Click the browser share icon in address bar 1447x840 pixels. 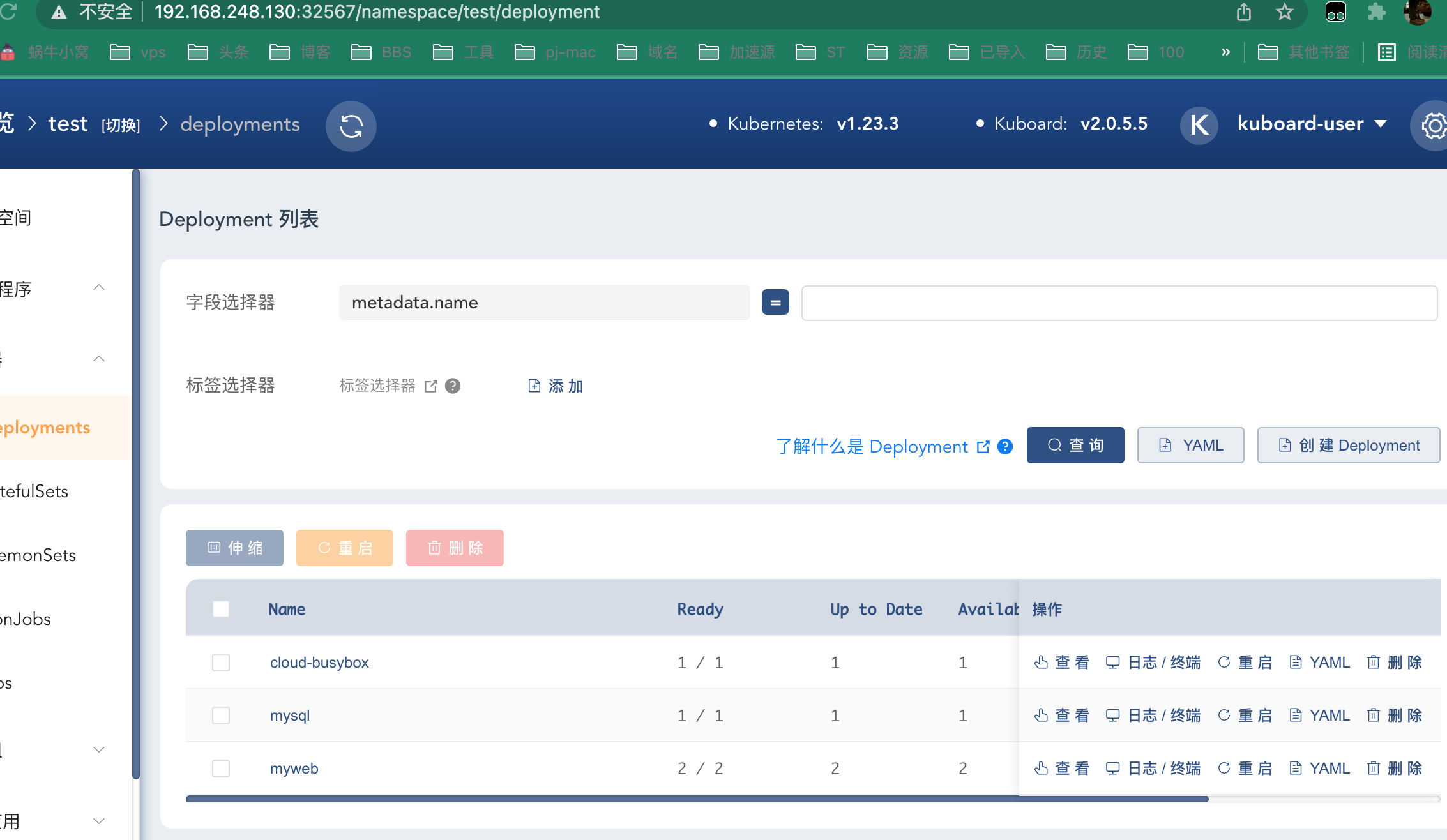click(x=1243, y=12)
